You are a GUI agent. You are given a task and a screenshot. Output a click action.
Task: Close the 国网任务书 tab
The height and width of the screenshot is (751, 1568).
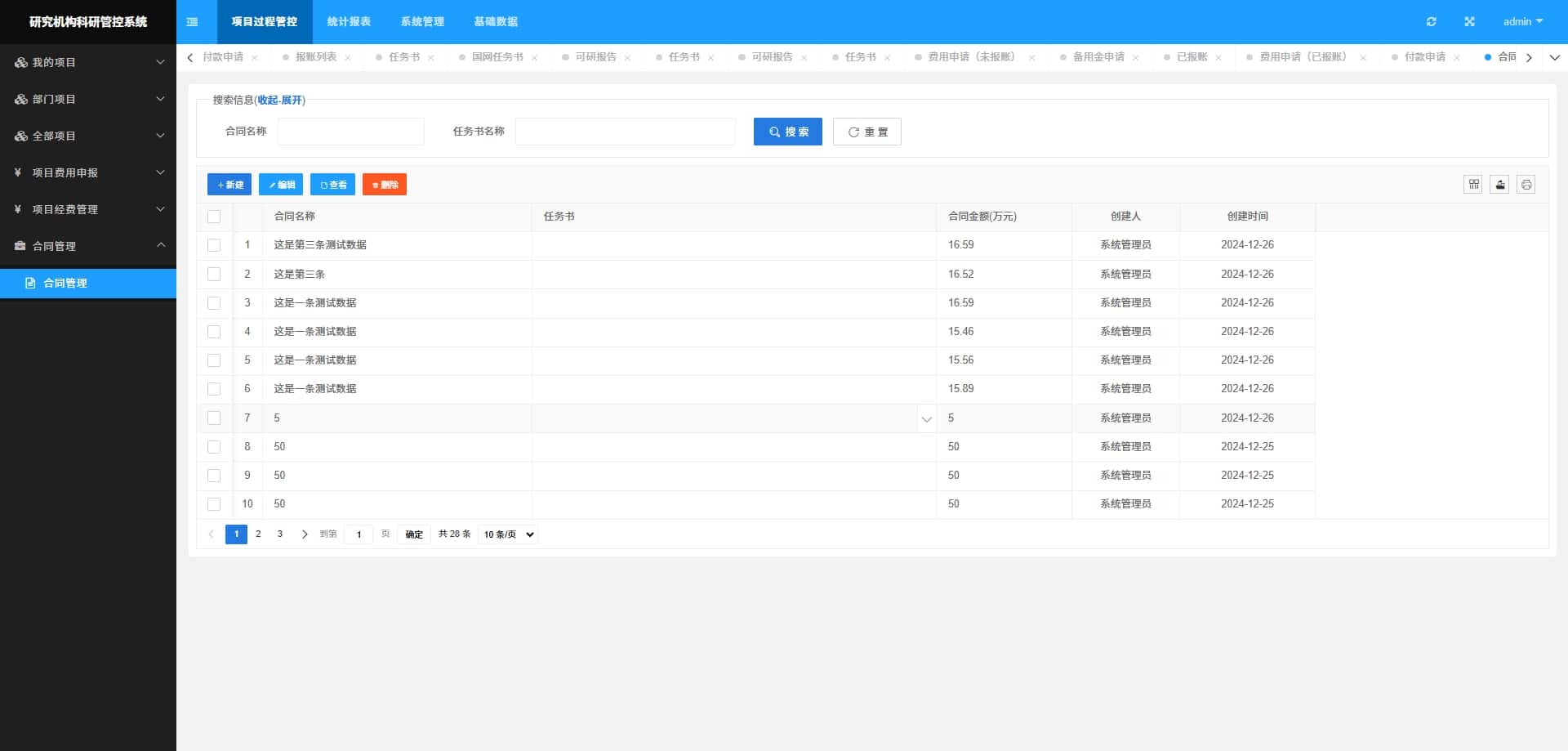[534, 58]
